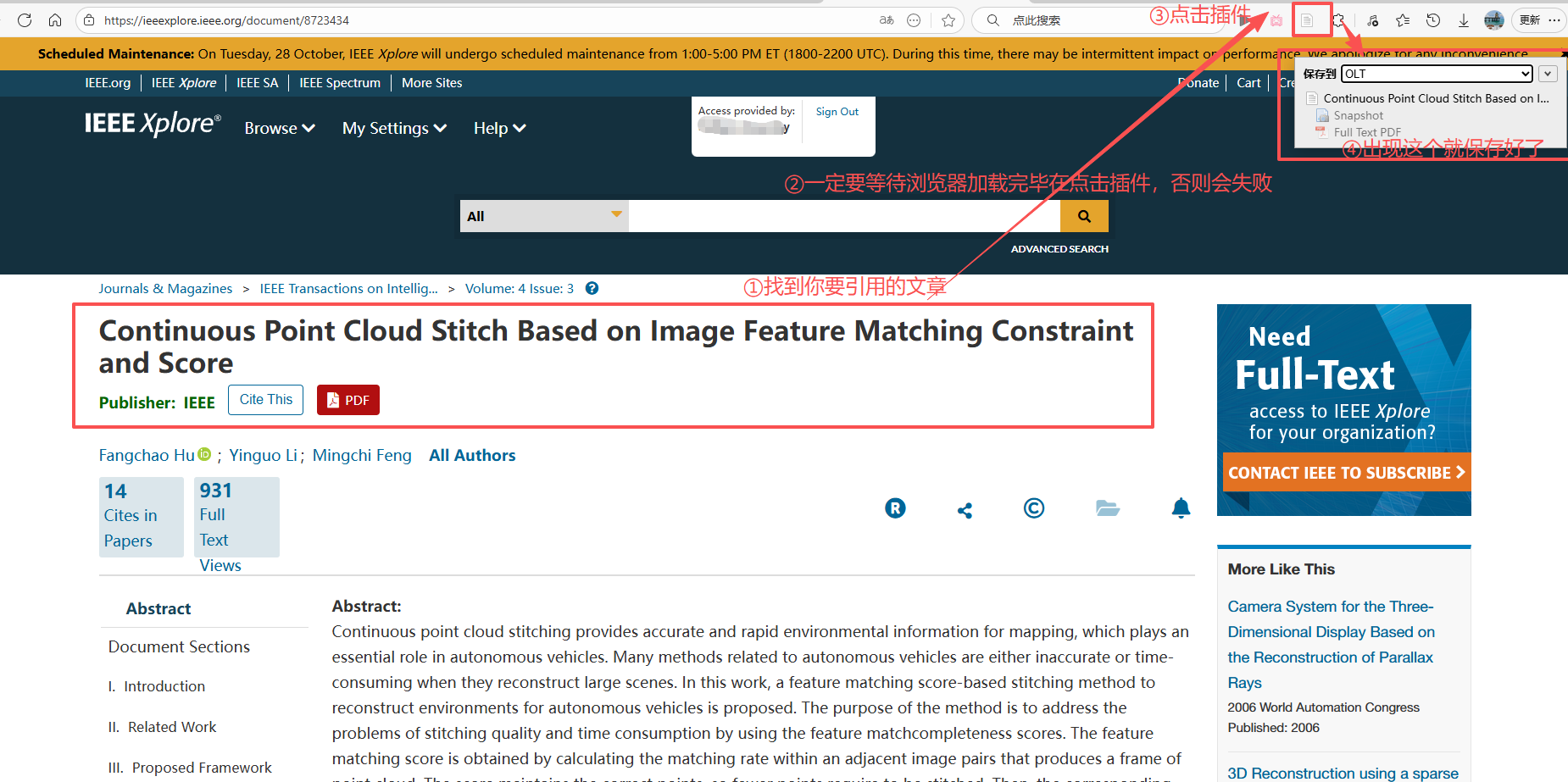The width and height of the screenshot is (1568, 782).
Task: Click the pink bilibili extension icon
Action: pyautogui.click(x=1276, y=20)
